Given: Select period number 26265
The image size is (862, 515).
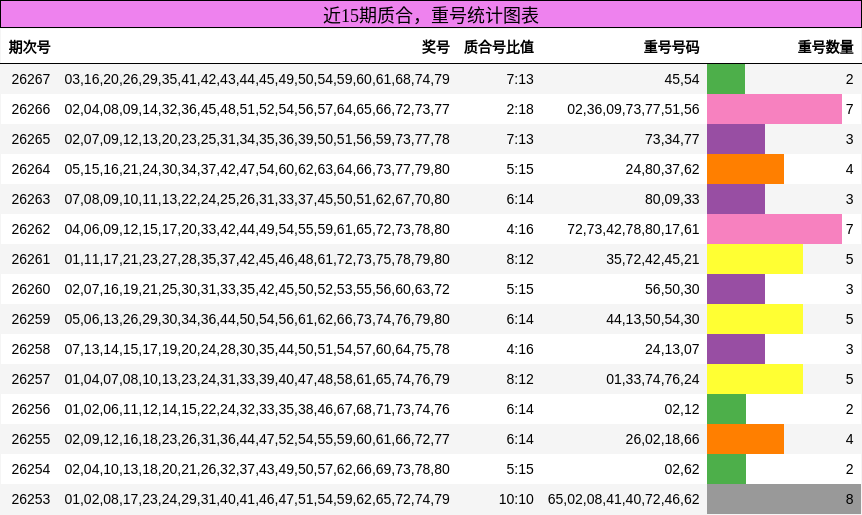Looking at the screenshot, I should pyautogui.click(x=31, y=139).
